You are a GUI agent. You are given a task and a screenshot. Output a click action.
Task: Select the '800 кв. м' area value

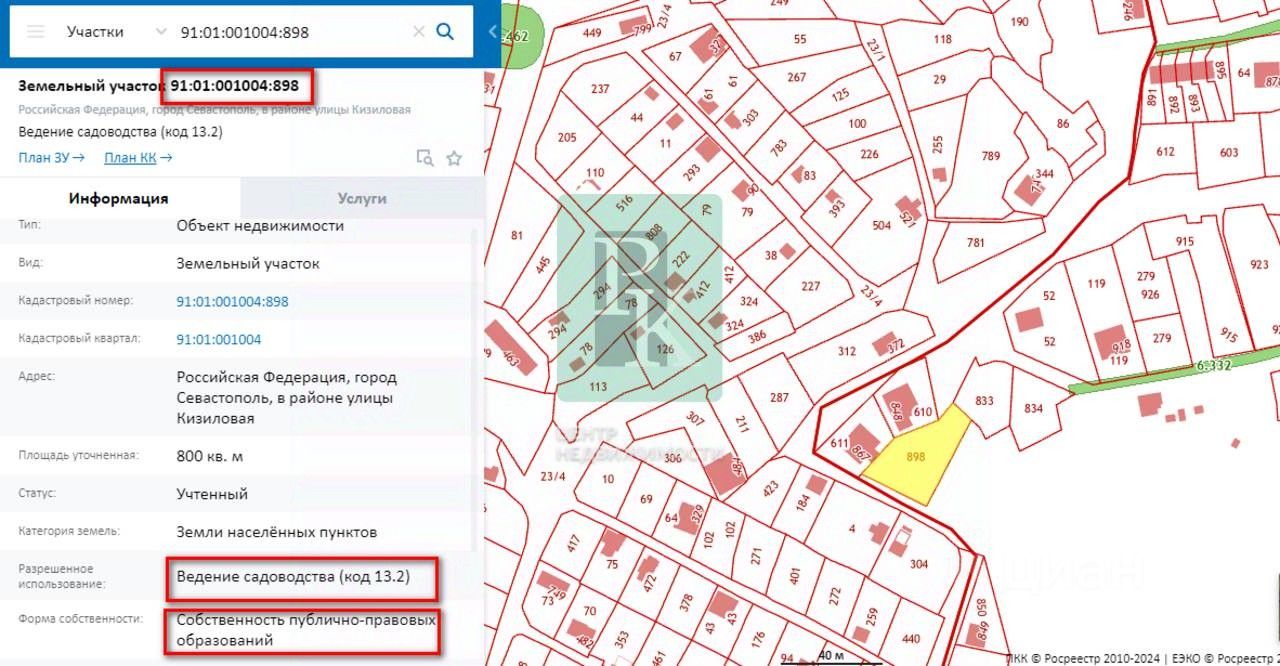pyautogui.click(x=210, y=456)
